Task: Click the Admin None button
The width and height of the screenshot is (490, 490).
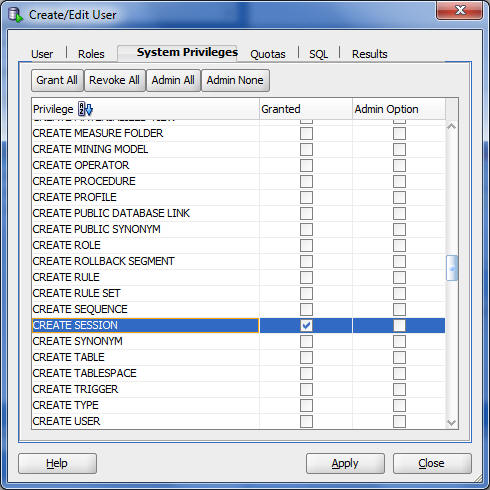Action: (x=235, y=80)
